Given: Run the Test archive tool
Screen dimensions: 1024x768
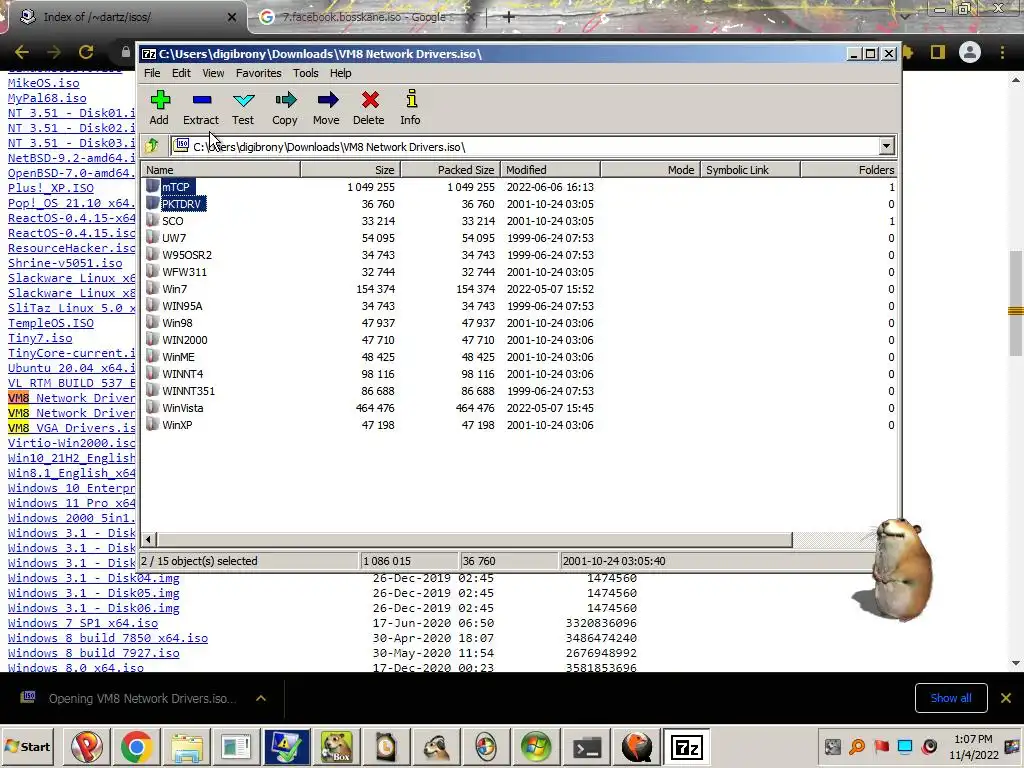Looking at the screenshot, I should (243, 108).
